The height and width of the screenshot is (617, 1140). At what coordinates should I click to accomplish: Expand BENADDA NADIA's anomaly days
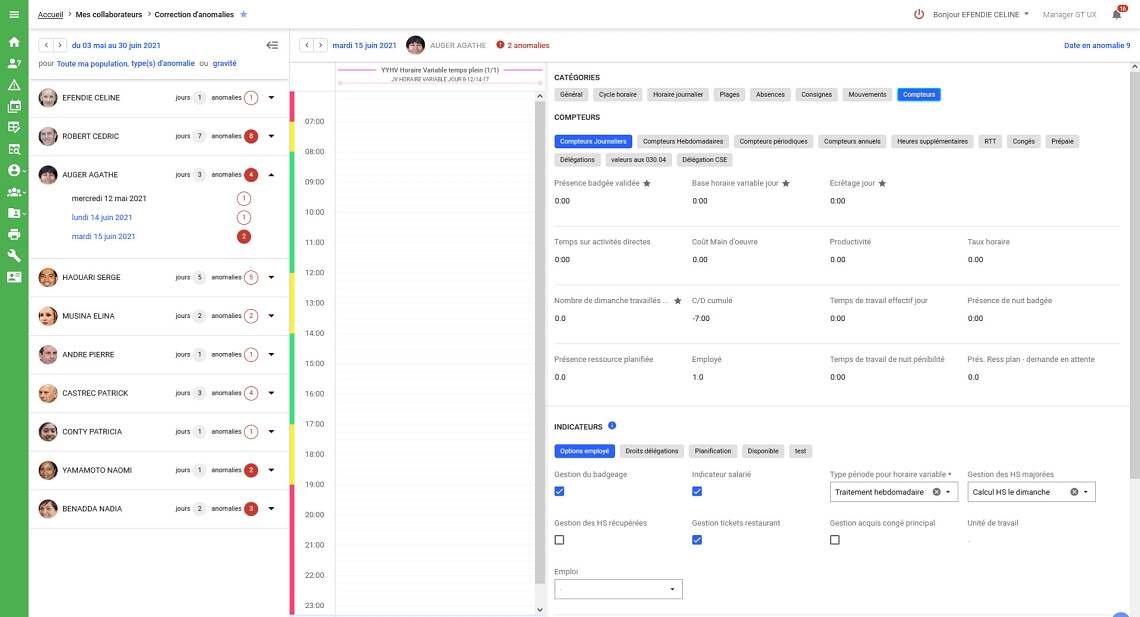coord(271,509)
